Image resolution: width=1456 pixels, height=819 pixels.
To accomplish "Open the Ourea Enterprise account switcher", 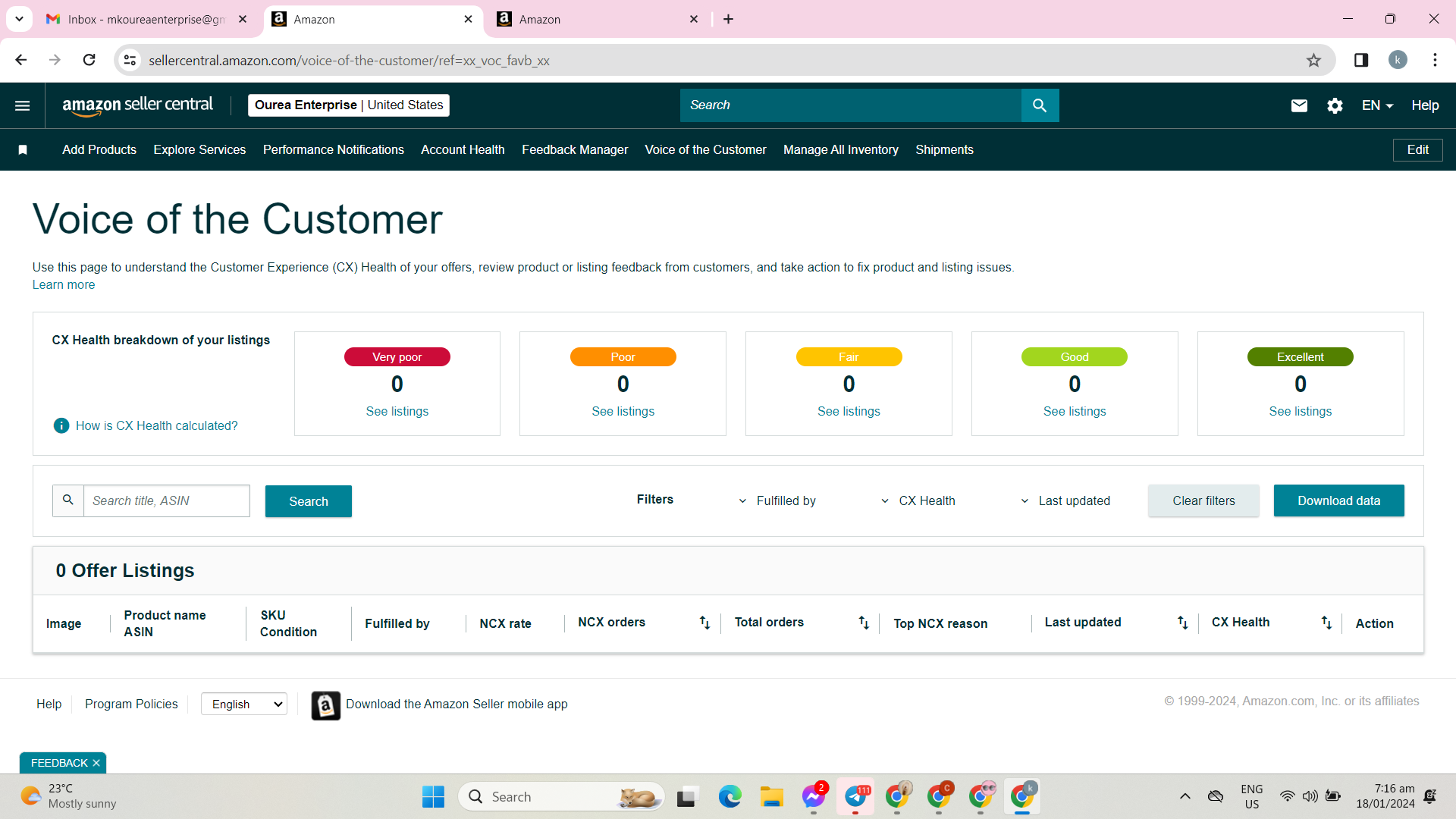I will click(x=349, y=105).
